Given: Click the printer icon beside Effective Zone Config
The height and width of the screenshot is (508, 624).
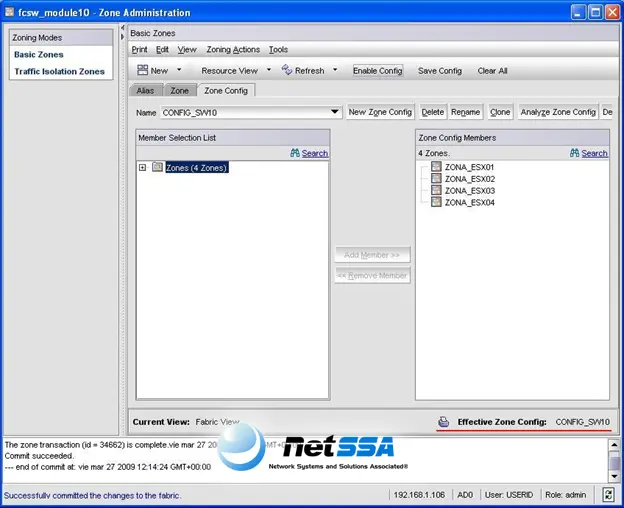Looking at the screenshot, I should [x=443, y=422].
